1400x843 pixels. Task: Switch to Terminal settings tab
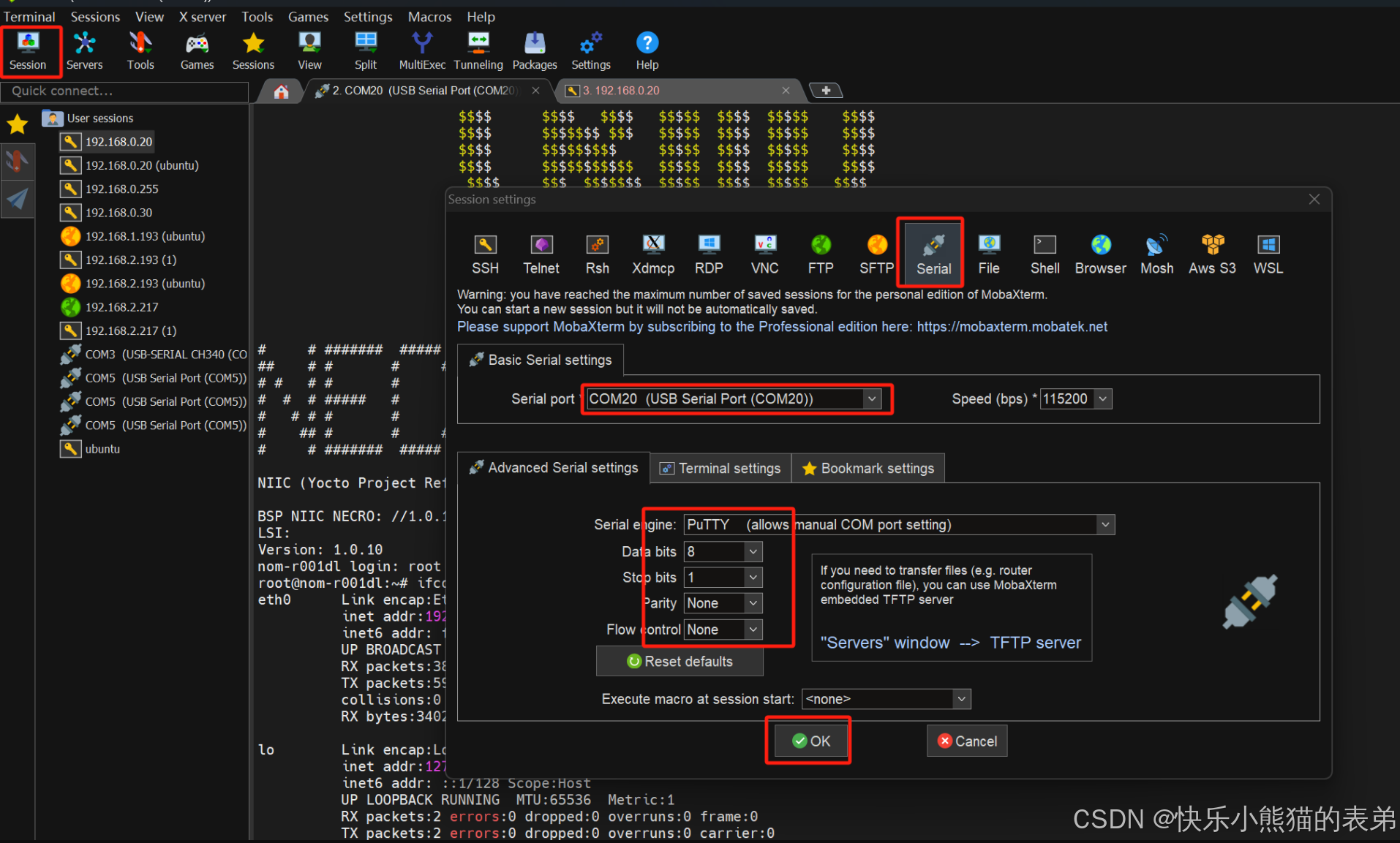(720, 469)
